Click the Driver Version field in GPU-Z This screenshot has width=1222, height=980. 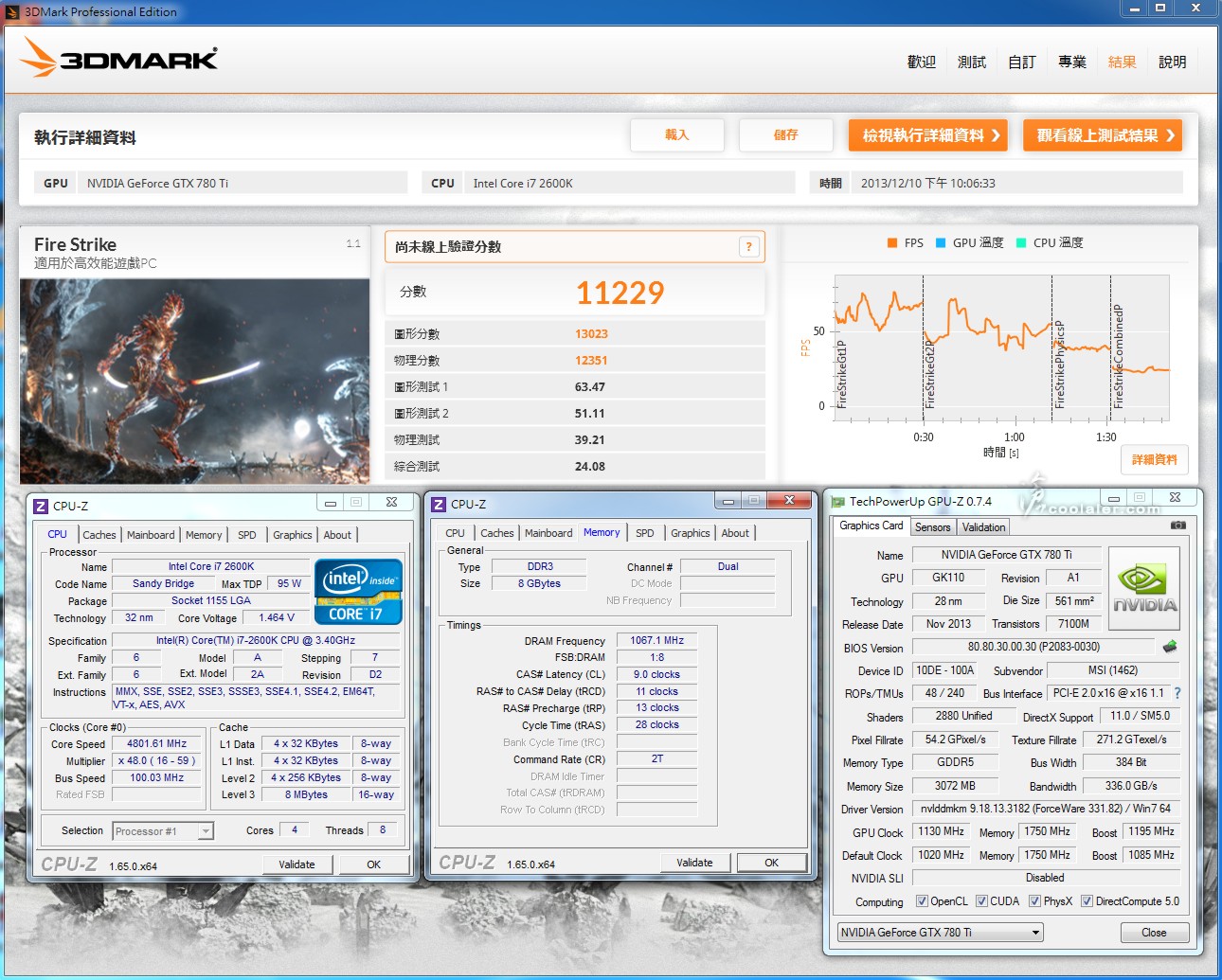1046,809
